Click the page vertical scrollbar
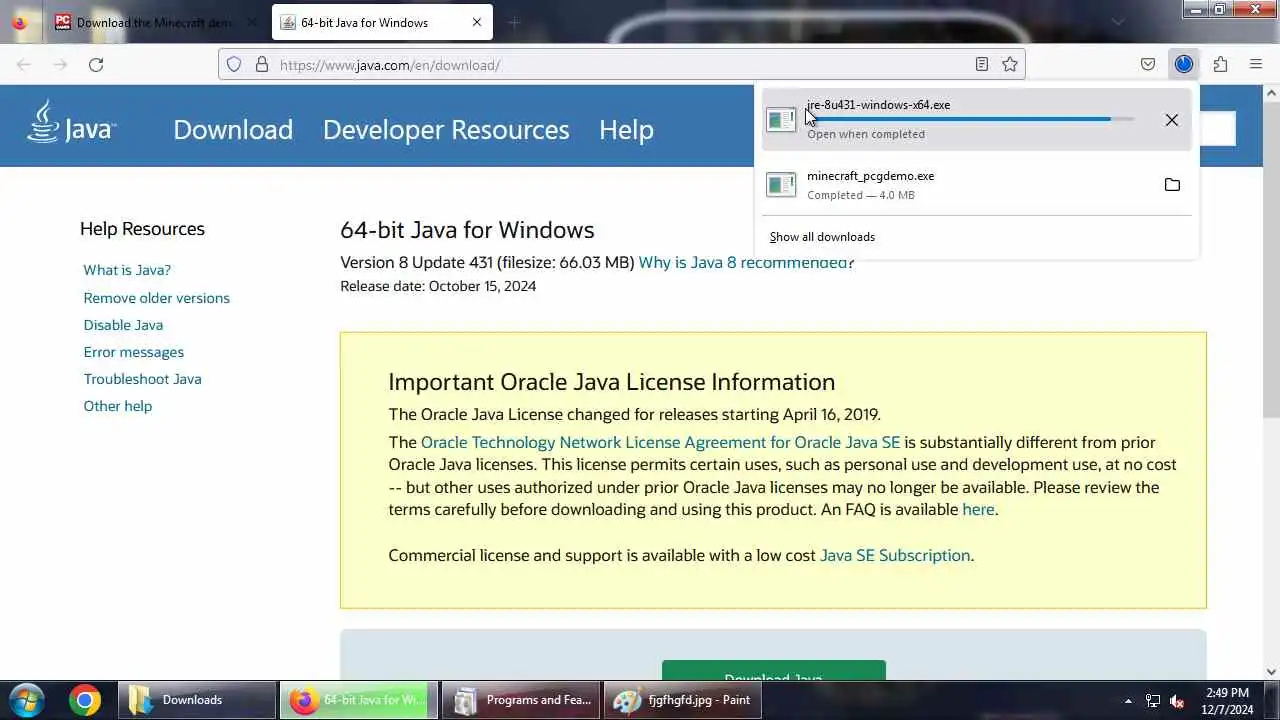Image resolution: width=1280 pixels, height=720 pixels. (x=1271, y=260)
